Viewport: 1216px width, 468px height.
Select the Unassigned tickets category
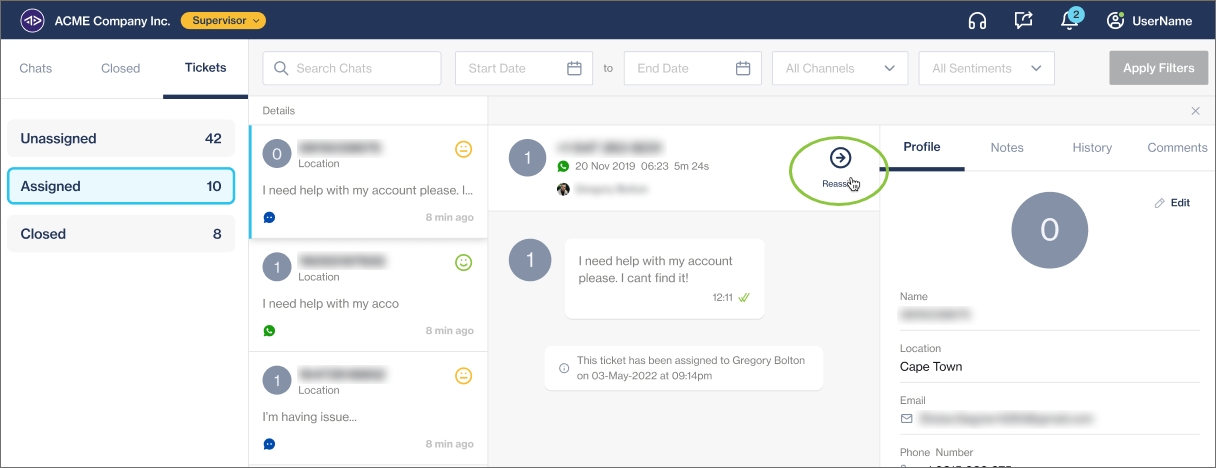point(121,139)
